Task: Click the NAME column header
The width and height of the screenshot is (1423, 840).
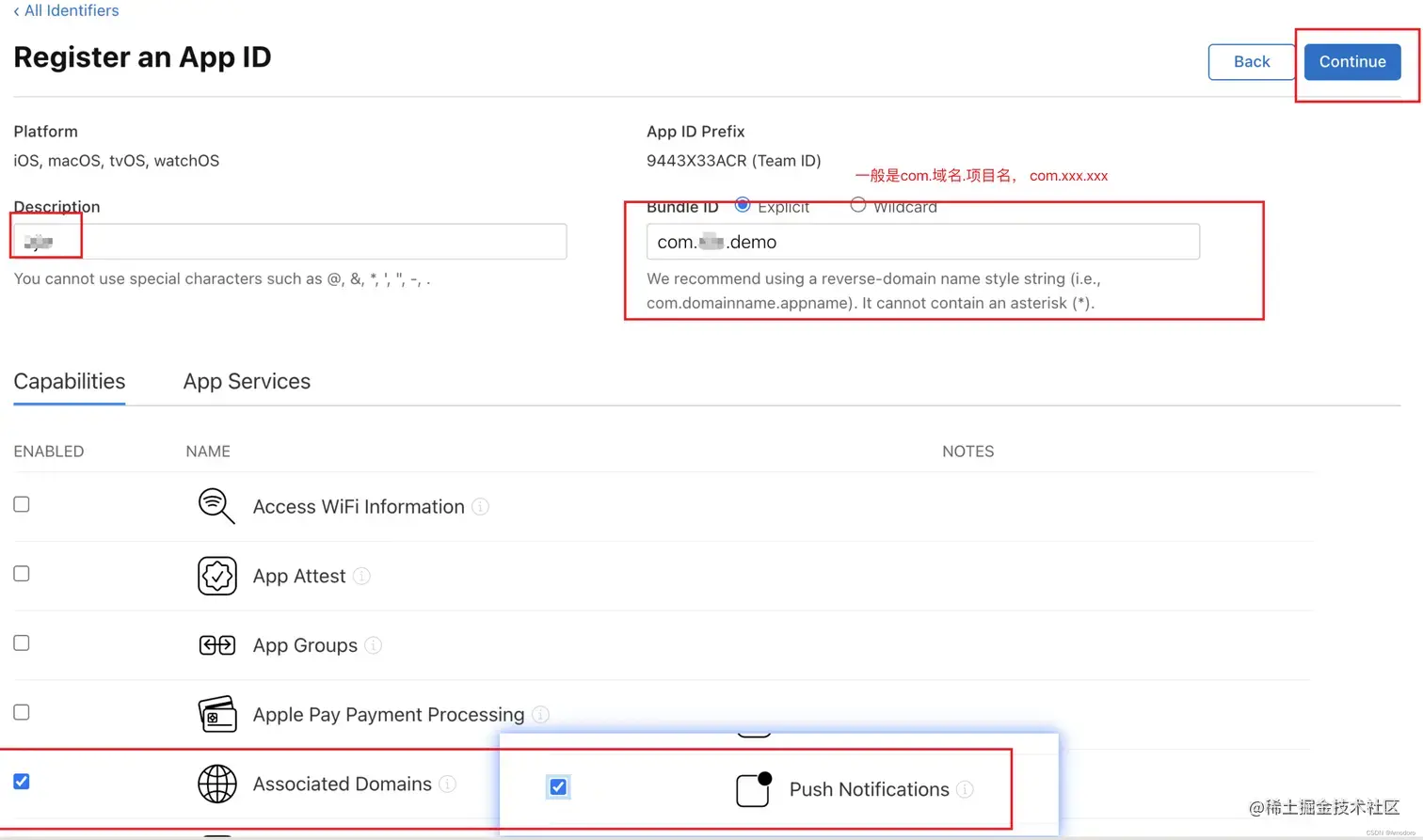Action: 208,452
